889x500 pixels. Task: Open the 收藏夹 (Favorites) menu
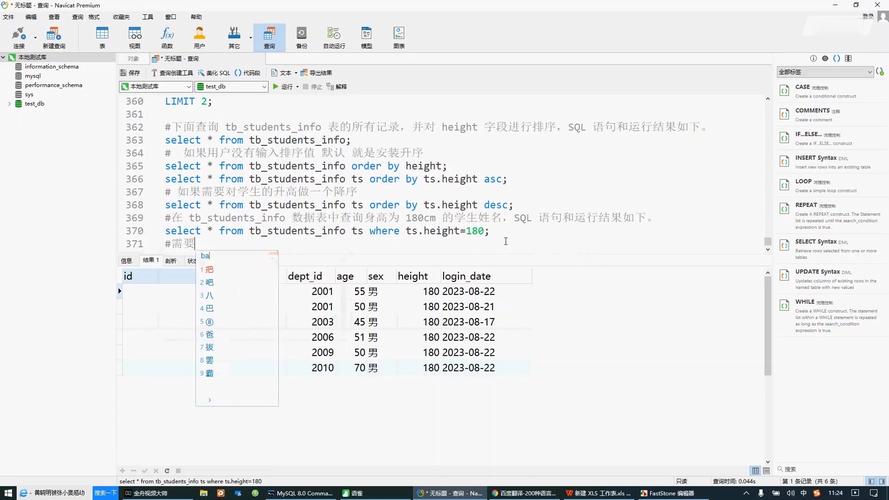(121, 17)
